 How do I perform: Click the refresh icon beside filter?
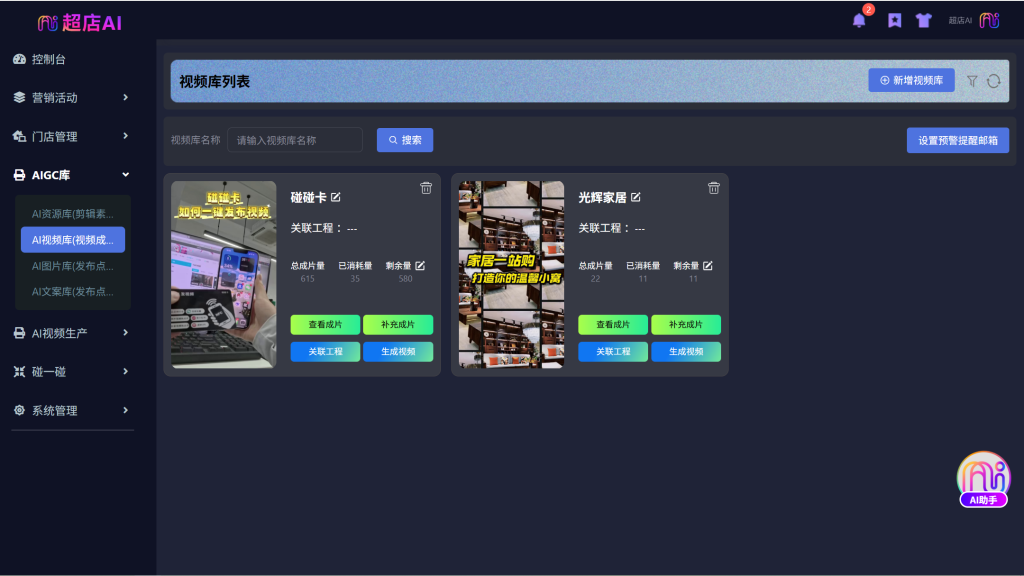pyautogui.click(x=993, y=81)
